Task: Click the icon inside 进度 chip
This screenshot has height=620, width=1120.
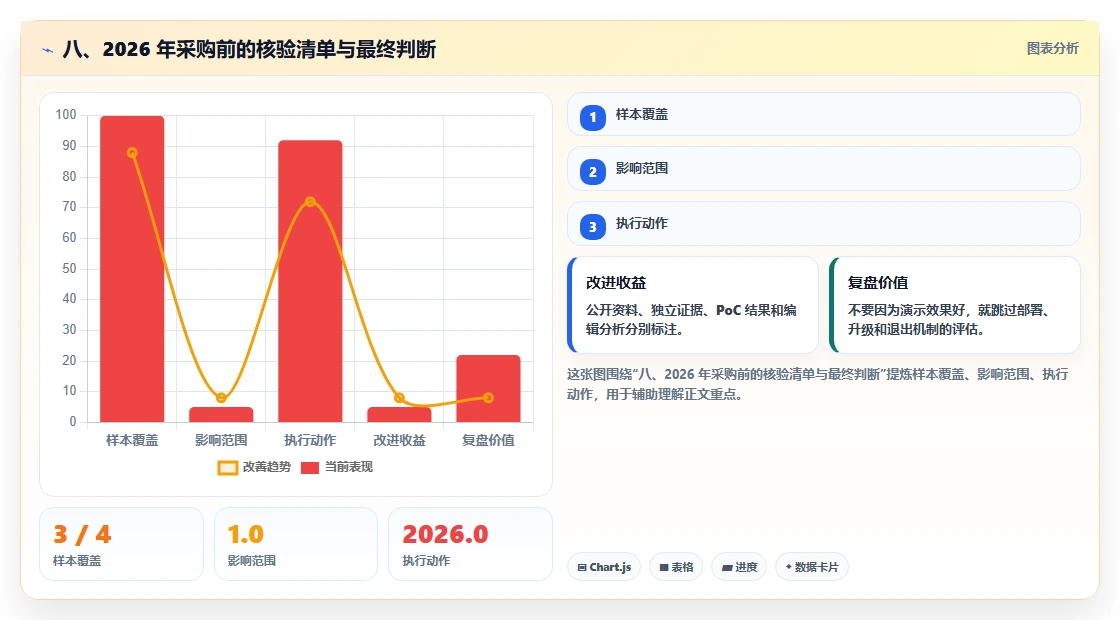Action: point(726,568)
